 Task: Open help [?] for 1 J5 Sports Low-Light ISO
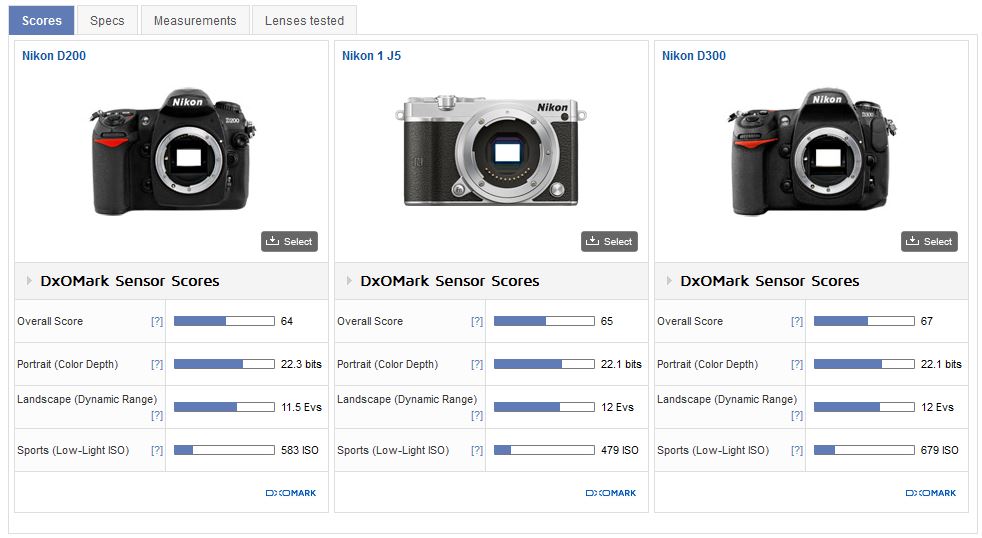477,450
